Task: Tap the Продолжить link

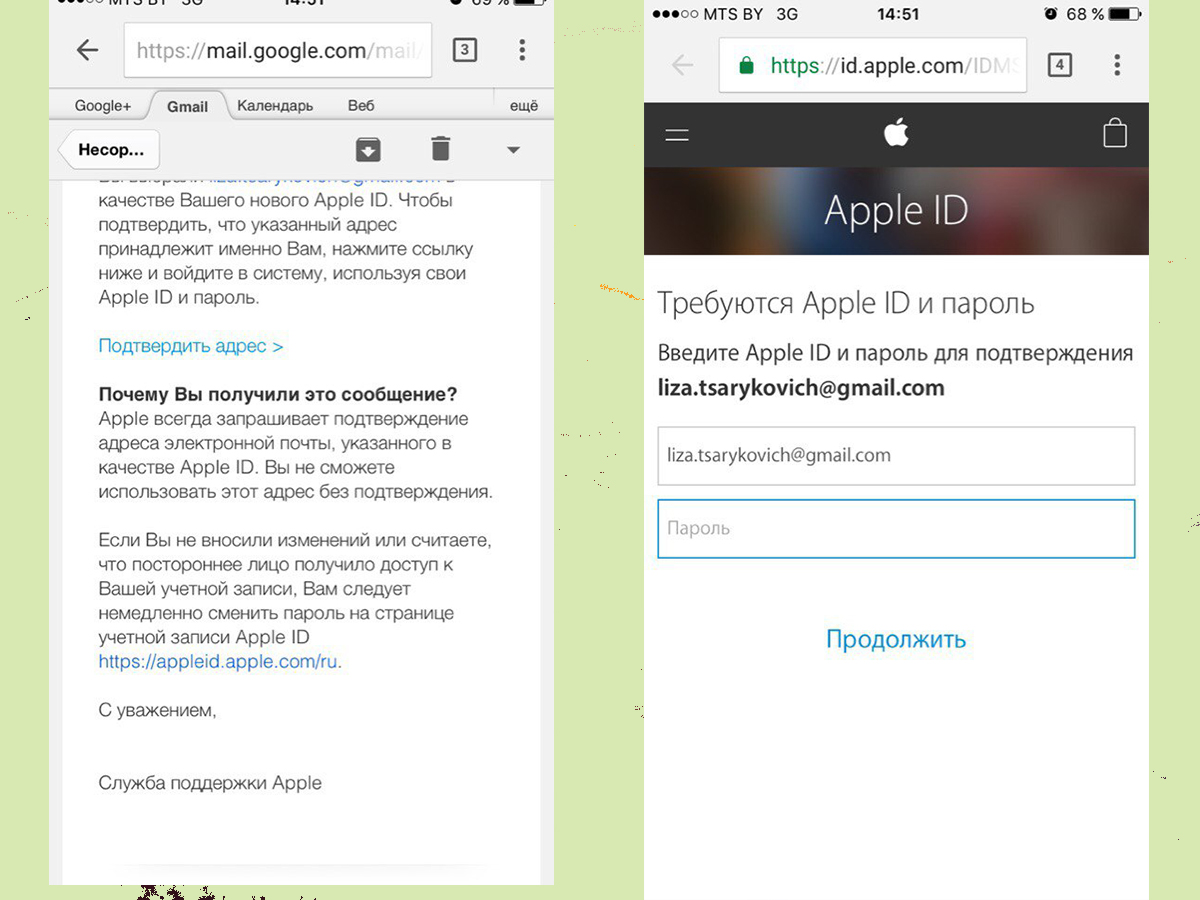Action: click(896, 639)
